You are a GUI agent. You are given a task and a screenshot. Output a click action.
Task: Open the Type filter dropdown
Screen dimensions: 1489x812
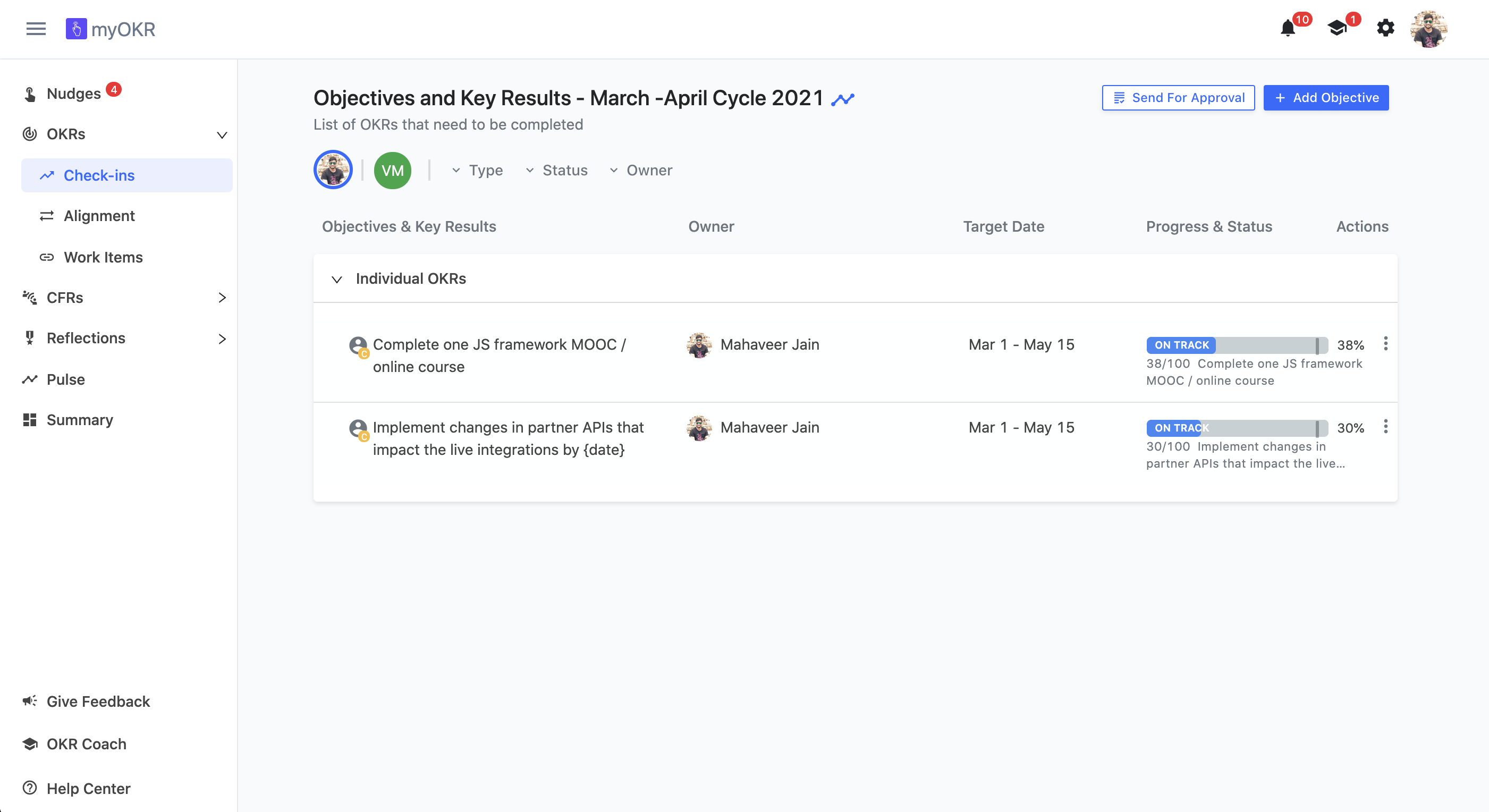[477, 171]
